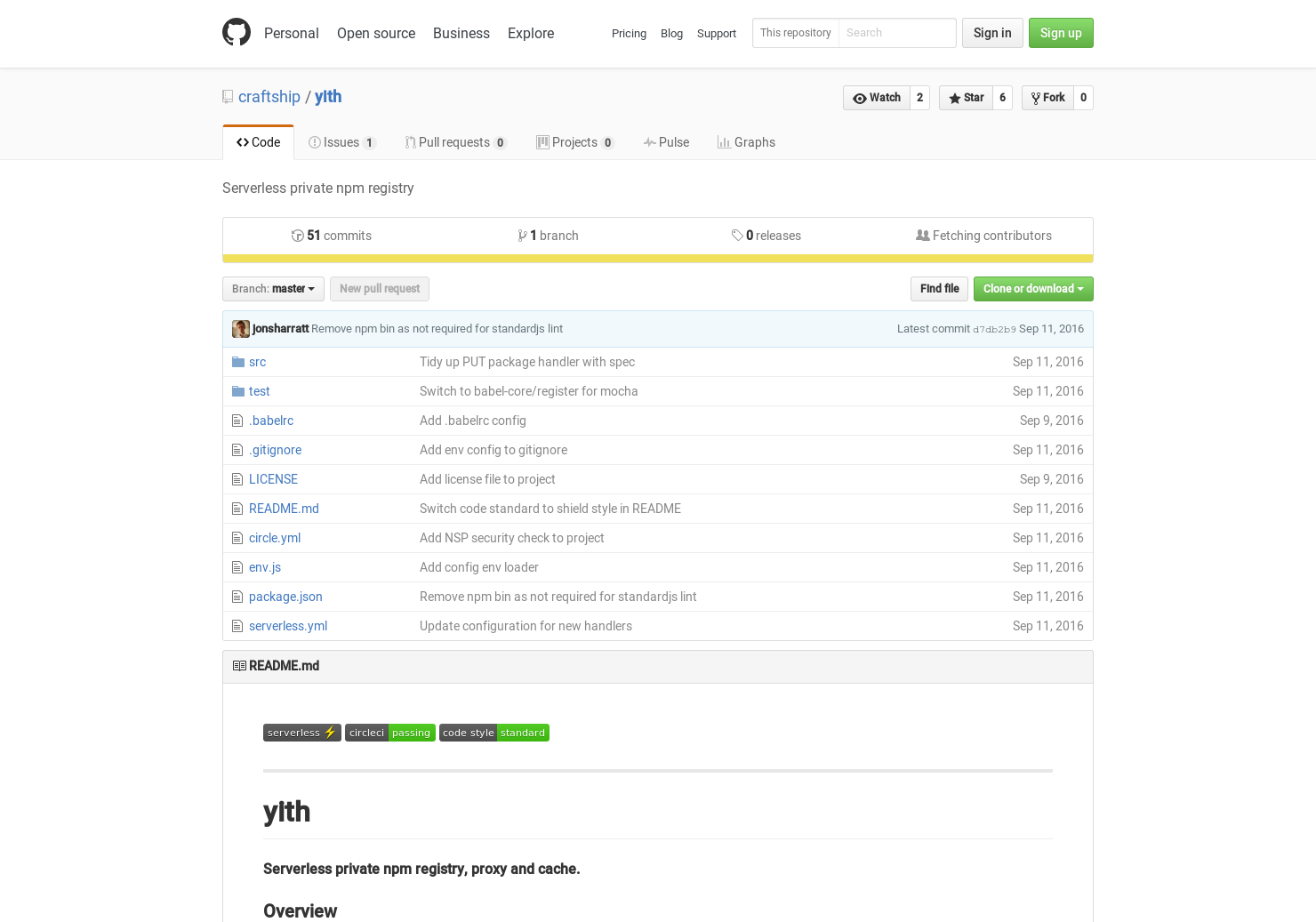
Task: Click the green Sign up button
Action: (1061, 33)
